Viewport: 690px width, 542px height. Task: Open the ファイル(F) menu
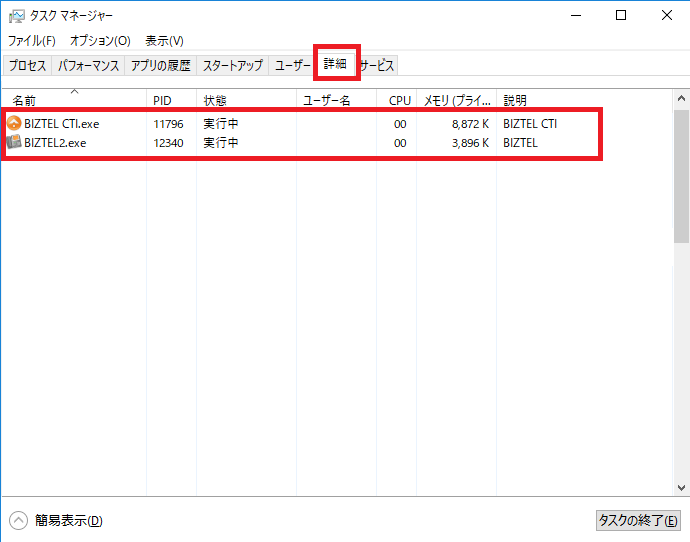coord(32,41)
